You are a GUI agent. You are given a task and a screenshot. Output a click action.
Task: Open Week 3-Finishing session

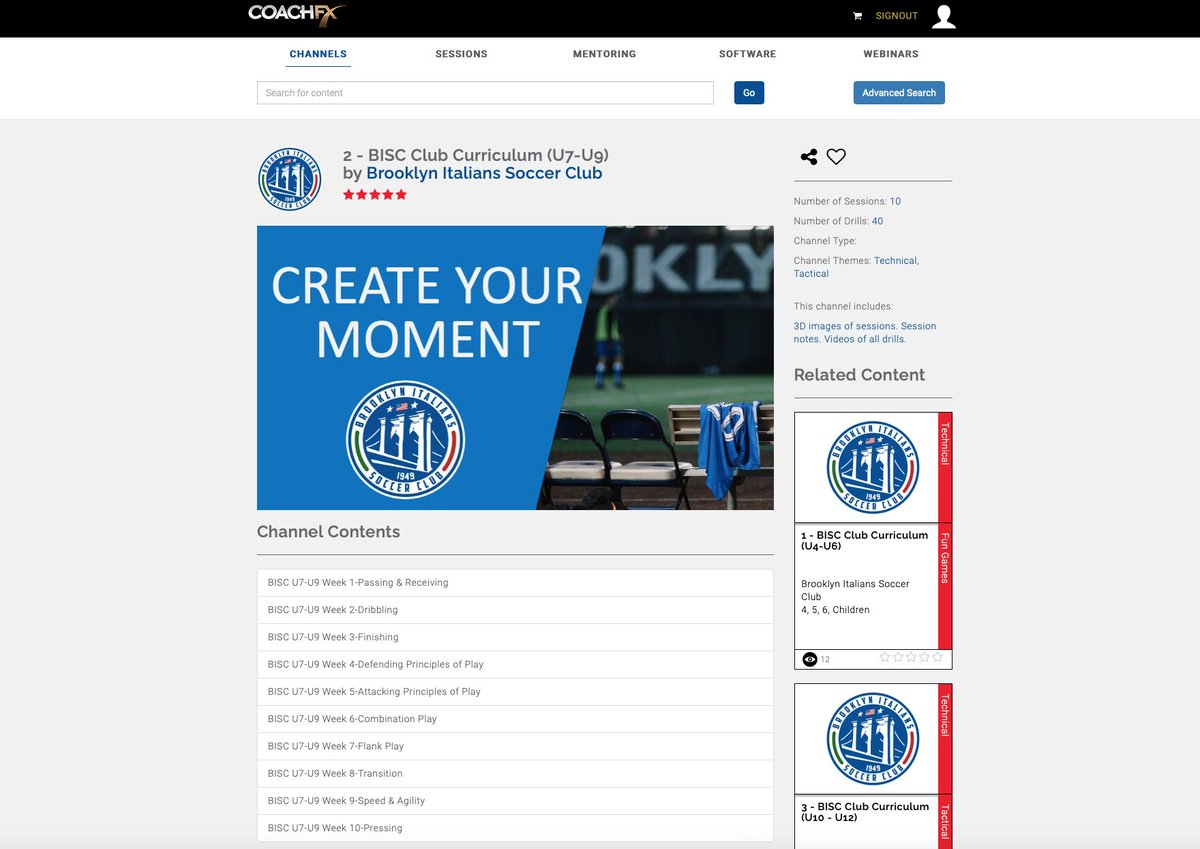click(515, 637)
